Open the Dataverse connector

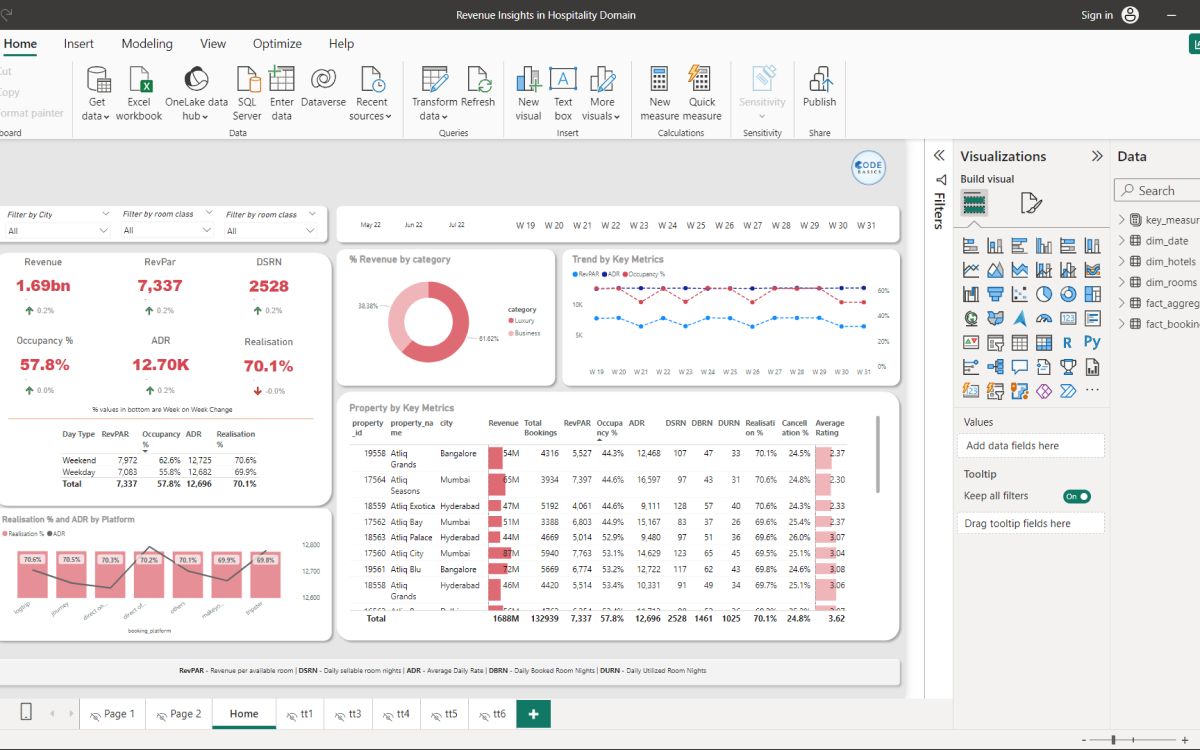[323, 88]
